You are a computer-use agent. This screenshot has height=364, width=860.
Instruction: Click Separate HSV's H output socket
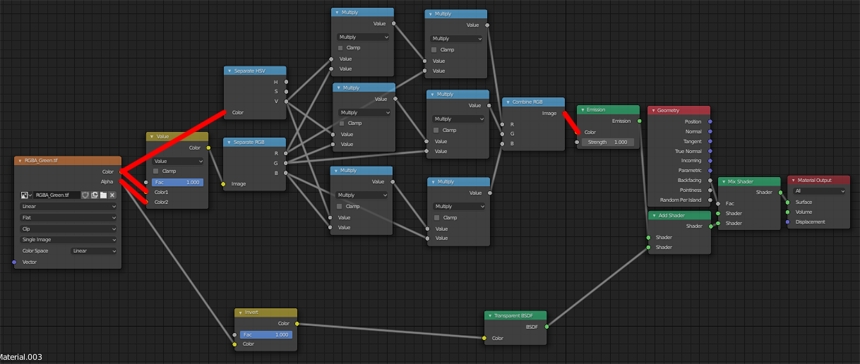coord(286,82)
